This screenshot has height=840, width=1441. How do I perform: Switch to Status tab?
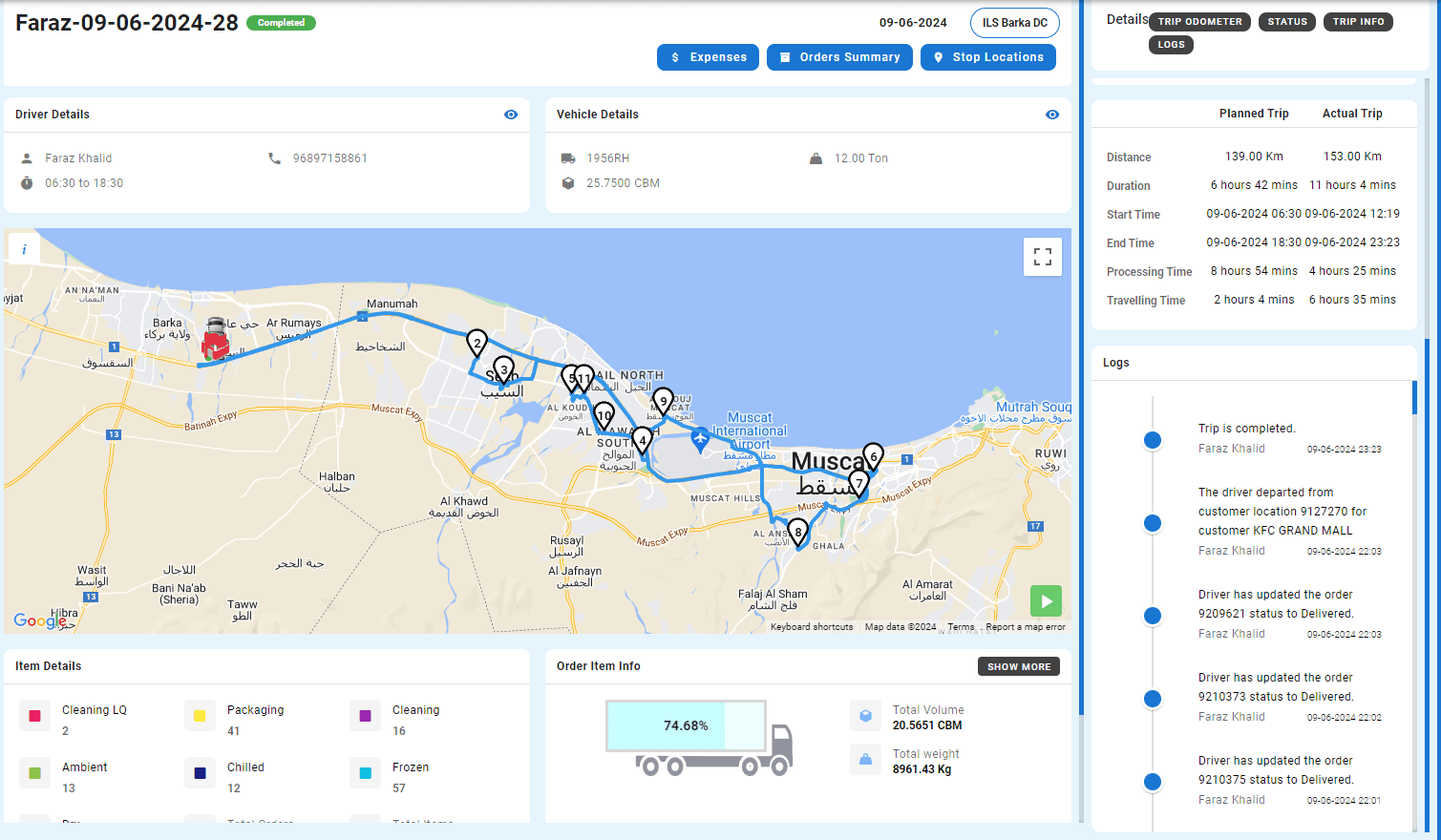tap(1287, 22)
